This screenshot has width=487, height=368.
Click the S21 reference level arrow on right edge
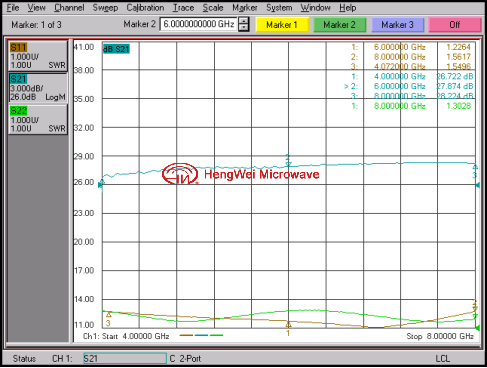click(x=478, y=185)
